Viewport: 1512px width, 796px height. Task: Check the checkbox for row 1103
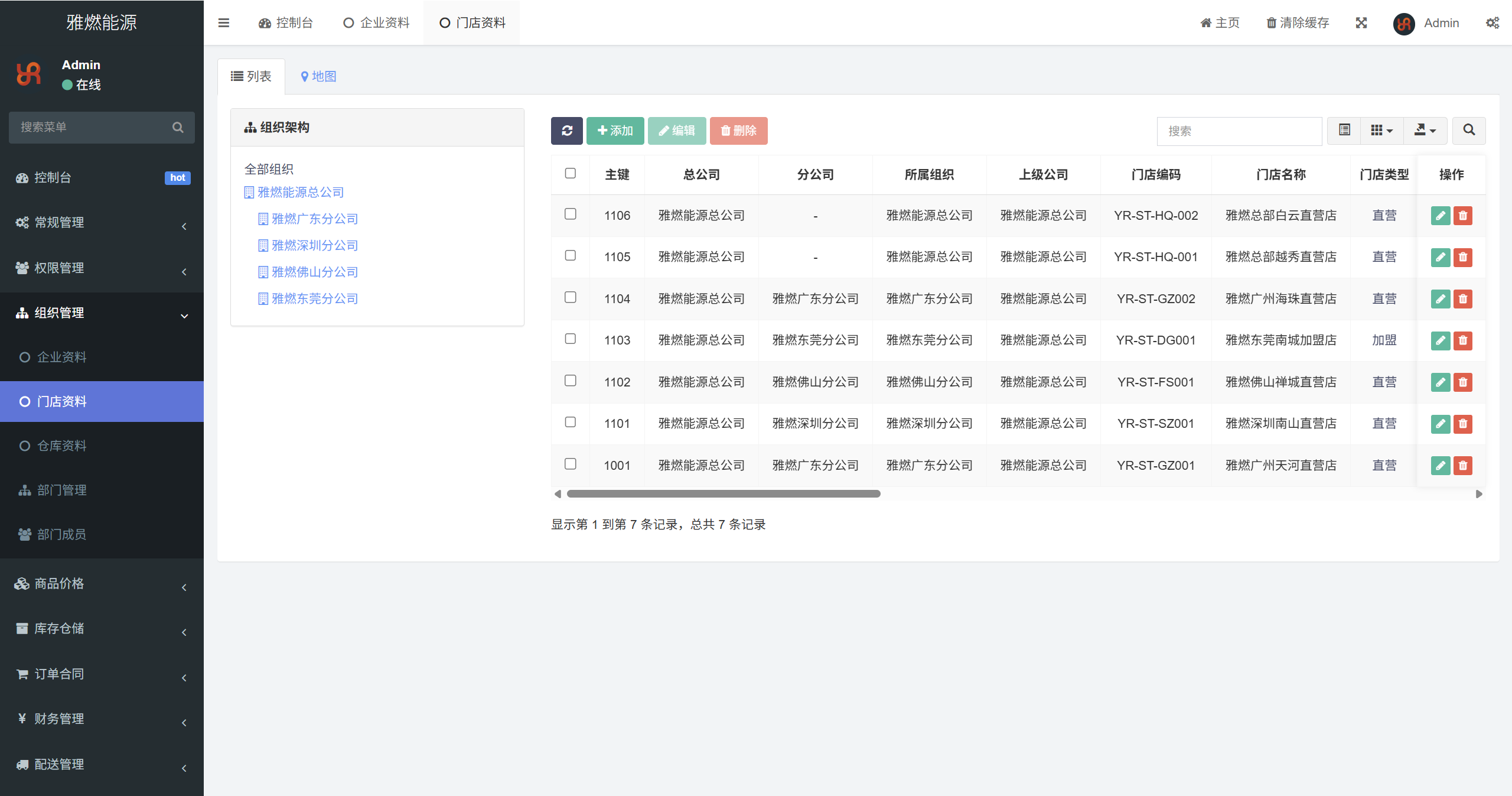570,339
